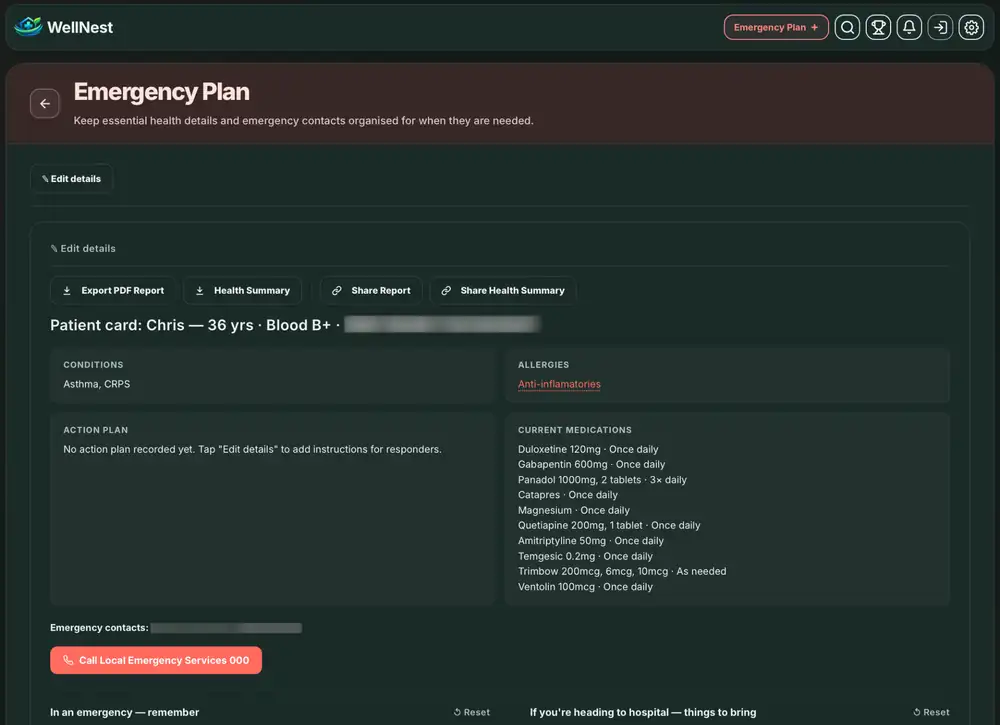
Task: Click the Emergency Plan + button
Action: tap(776, 27)
